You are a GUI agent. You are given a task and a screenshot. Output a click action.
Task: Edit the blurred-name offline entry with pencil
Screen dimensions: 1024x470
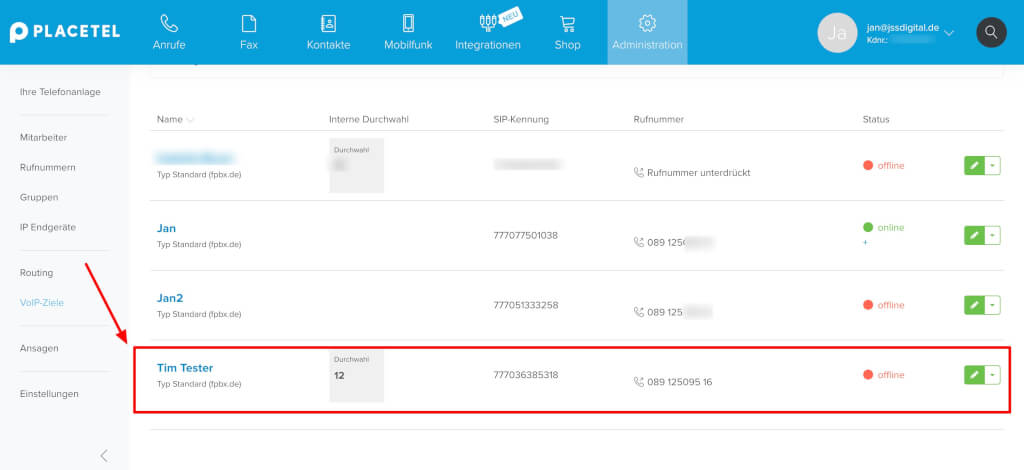(x=974, y=166)
